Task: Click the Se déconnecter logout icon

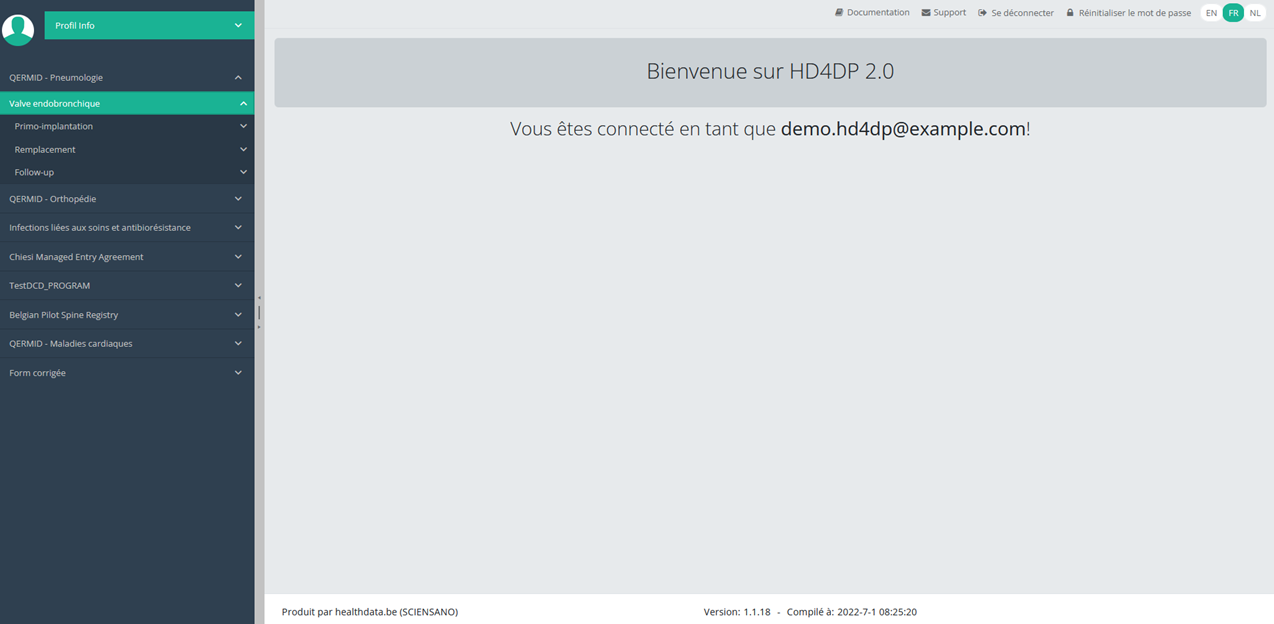Action: (x=983, y=13)
